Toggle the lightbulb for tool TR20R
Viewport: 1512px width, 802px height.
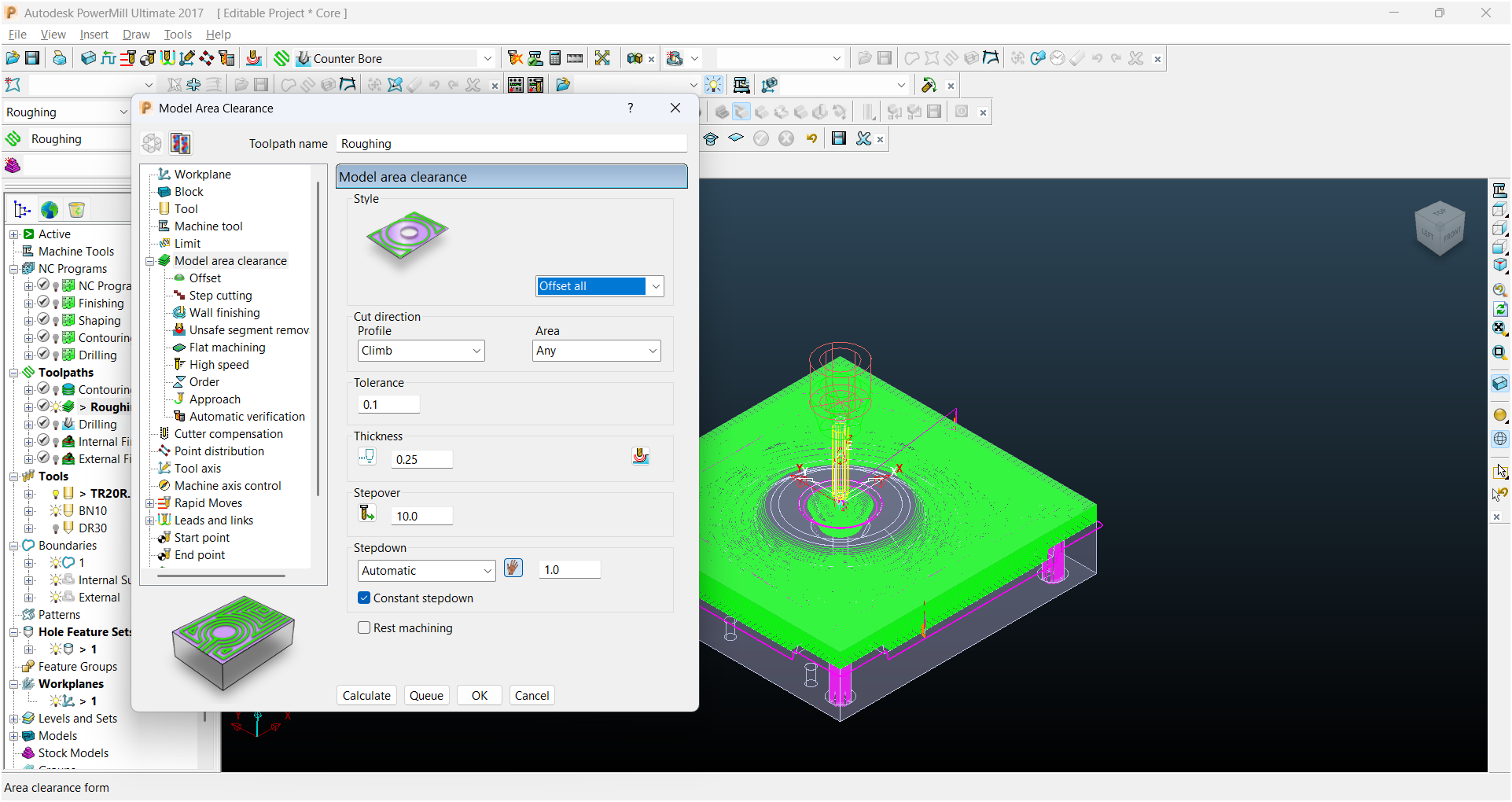point(56,495)
